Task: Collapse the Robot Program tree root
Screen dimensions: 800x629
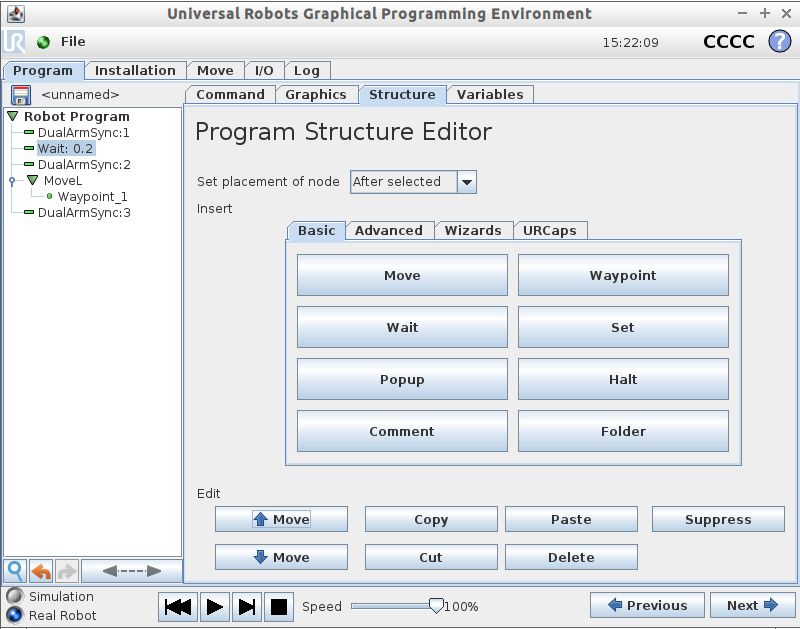Action: 13,116
